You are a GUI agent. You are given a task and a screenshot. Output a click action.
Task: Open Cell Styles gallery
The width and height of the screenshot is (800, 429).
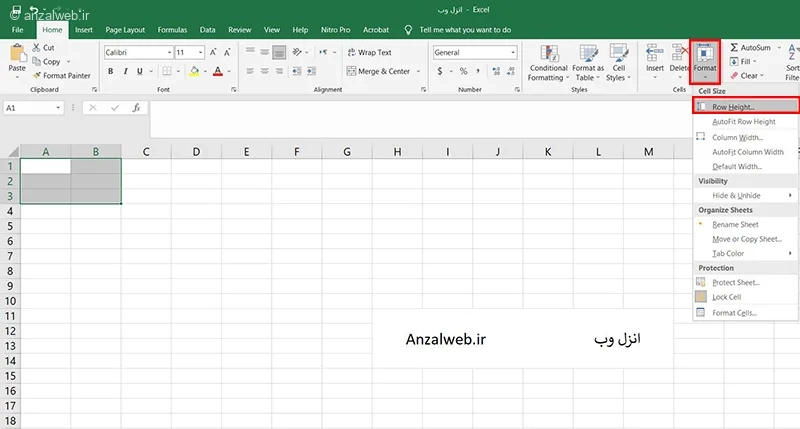click(618, 63)
